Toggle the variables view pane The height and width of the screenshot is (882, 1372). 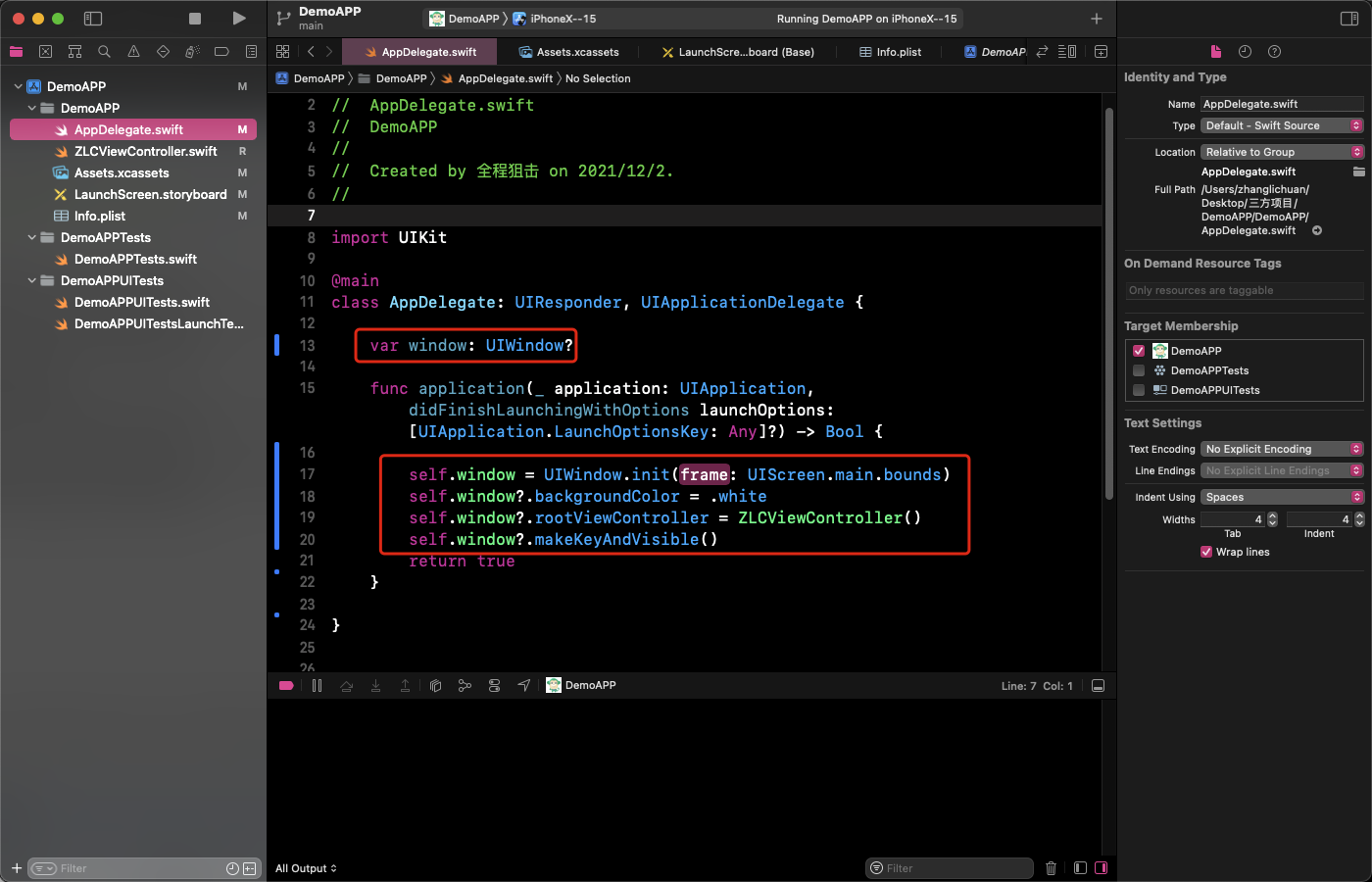1080,868
